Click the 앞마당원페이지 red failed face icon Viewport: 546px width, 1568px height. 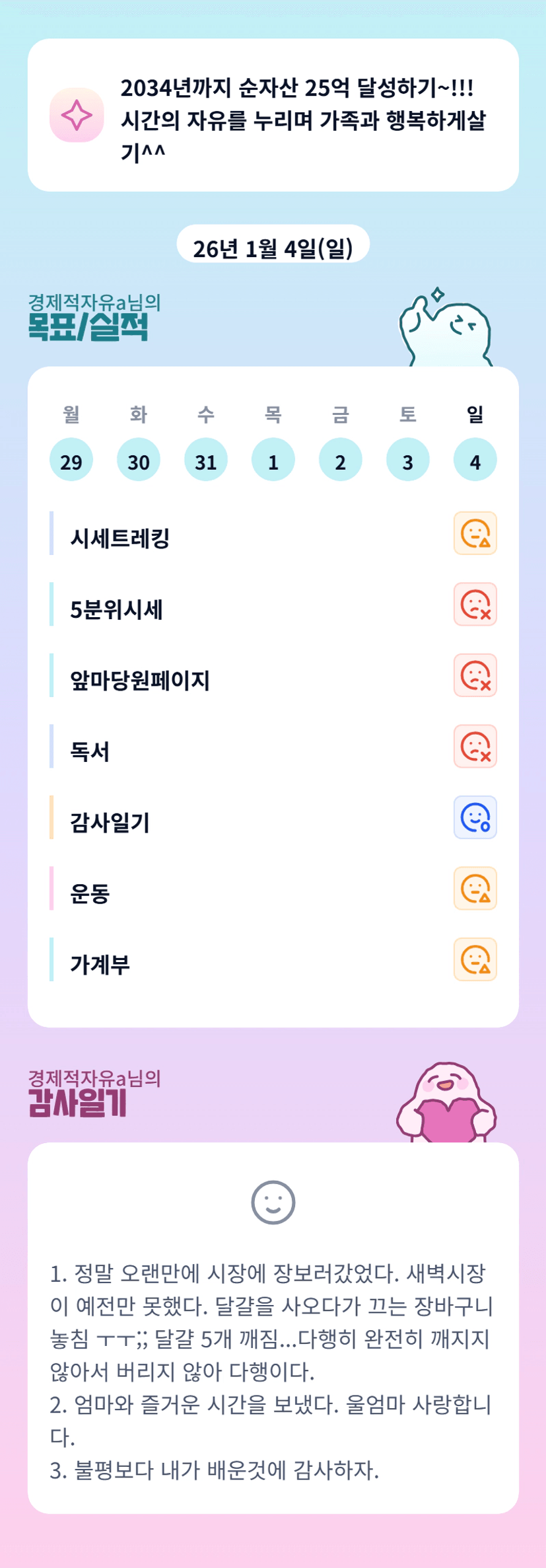[x=475, y=675]
